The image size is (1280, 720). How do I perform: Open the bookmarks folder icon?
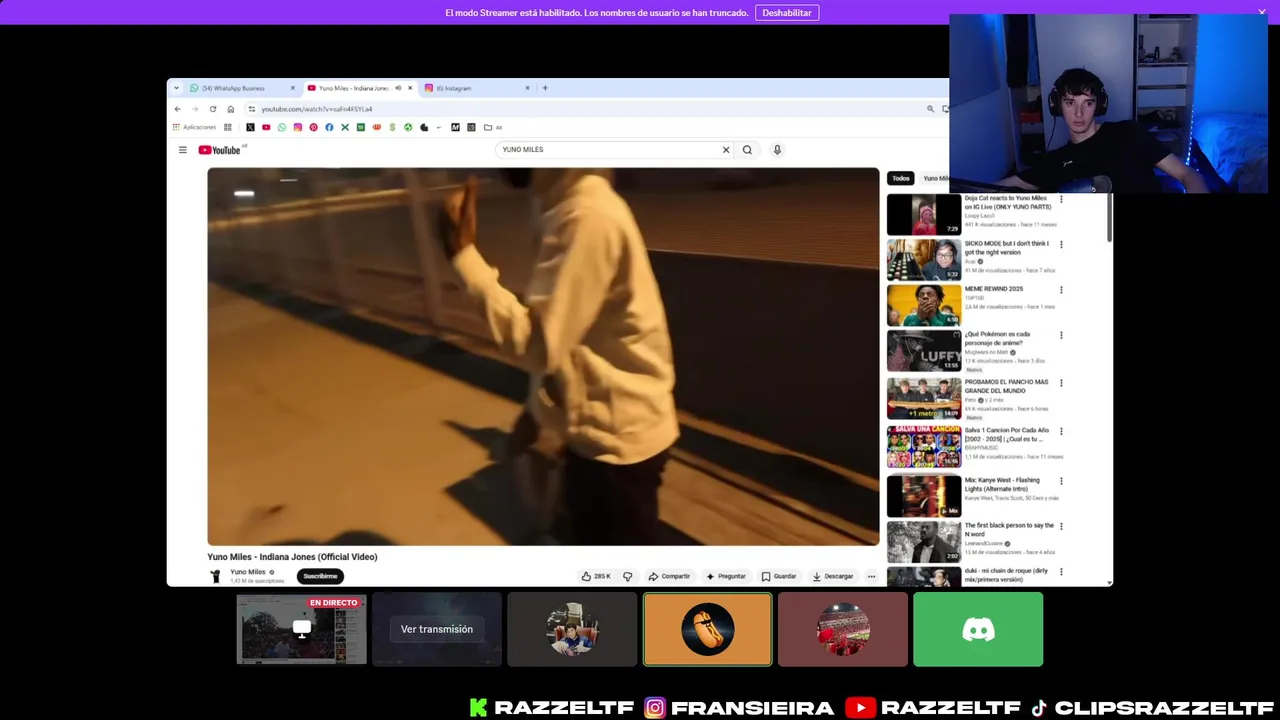coord(488,127)
